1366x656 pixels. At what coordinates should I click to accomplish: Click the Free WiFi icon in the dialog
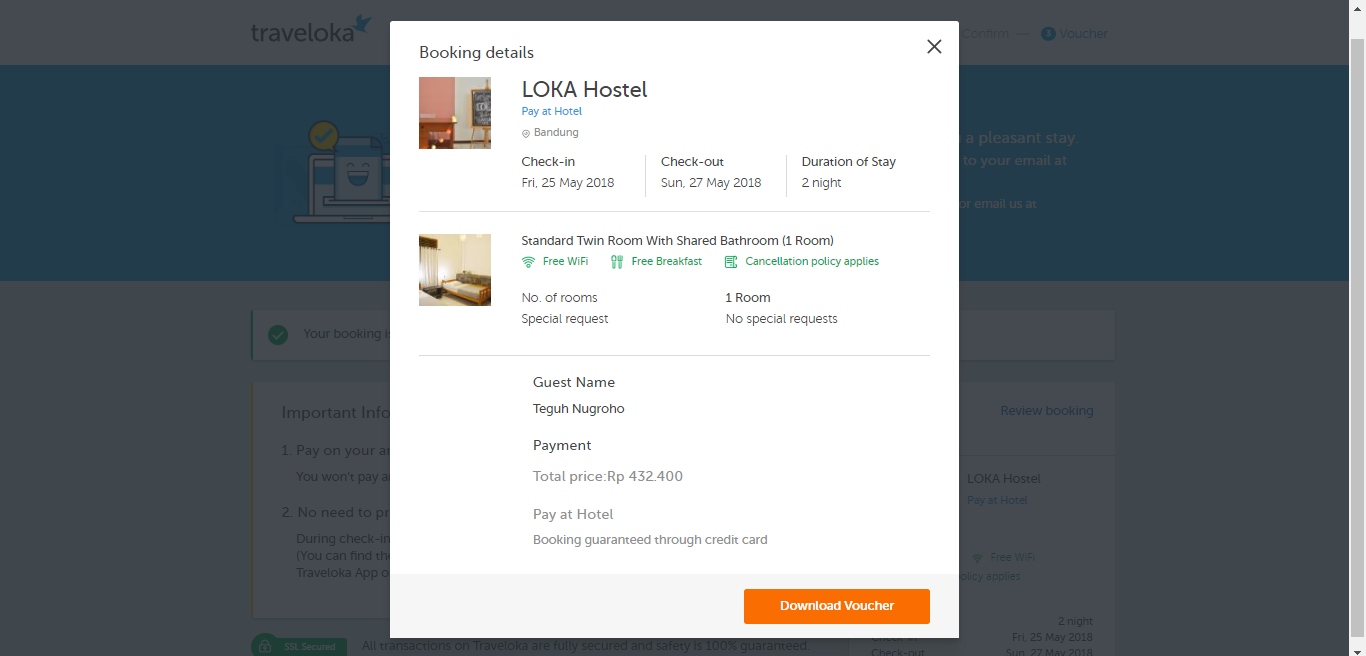(x=529, y=262)
